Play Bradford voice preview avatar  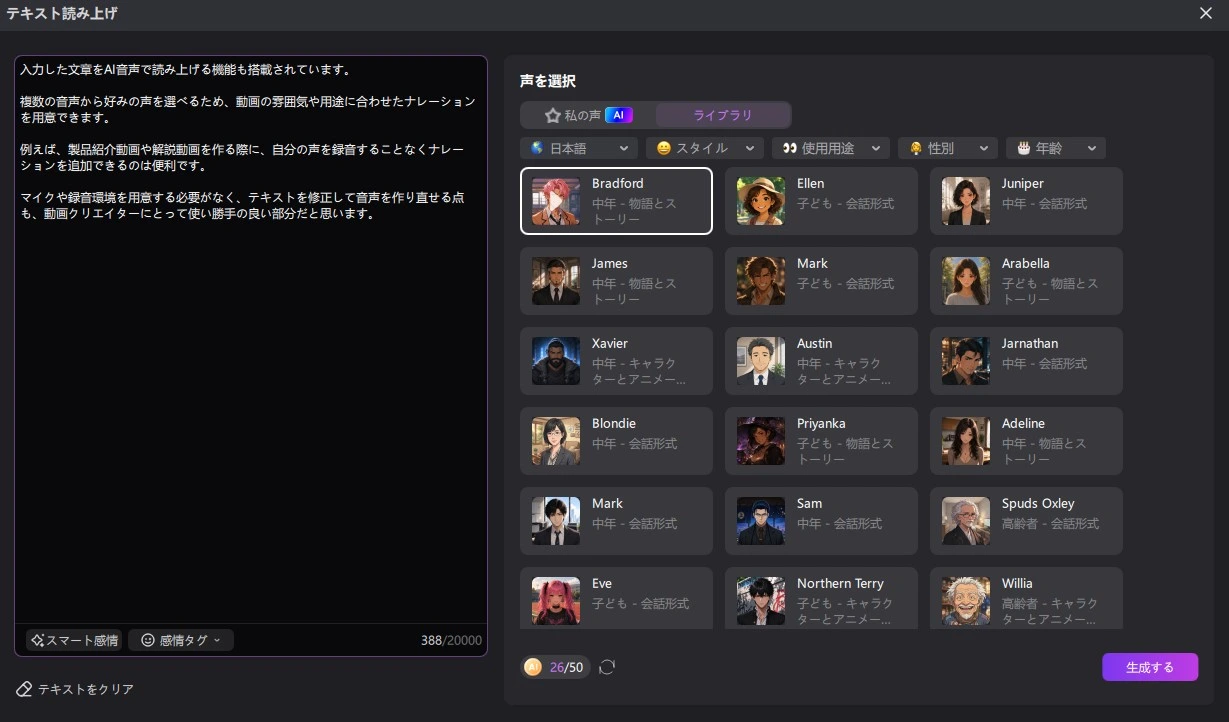[x=556, y=201]
